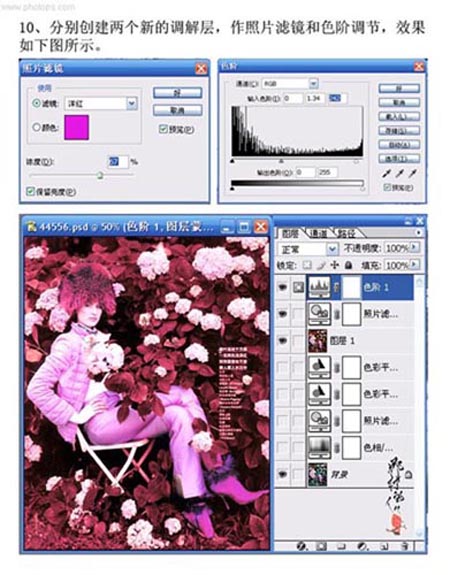
Task: Open the channel RGB dropdown in Levels
Action: [313, 84]
